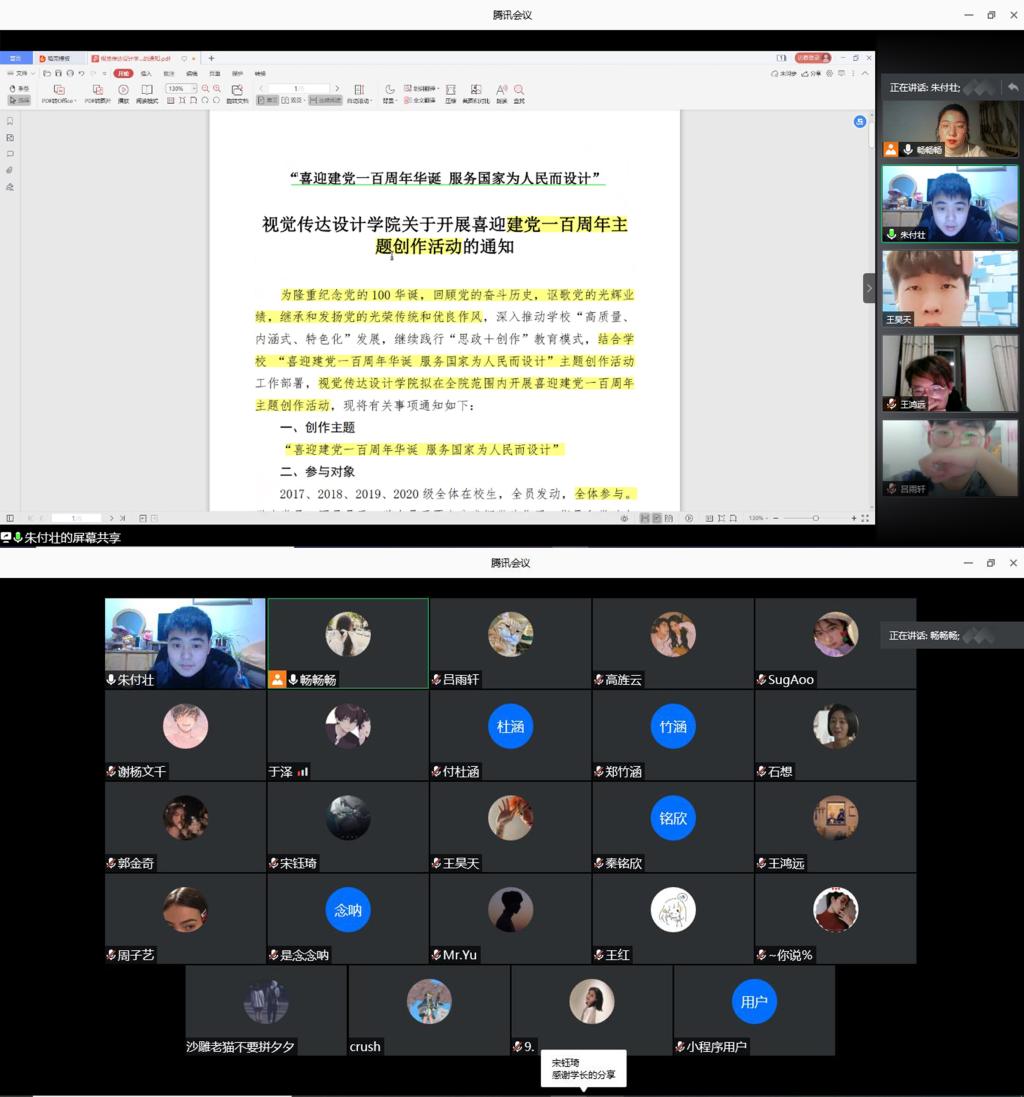The width and height of the screenshot is (1024, 1097).
Task: Click the blue floating assistant icon on document
Action: 860,122
